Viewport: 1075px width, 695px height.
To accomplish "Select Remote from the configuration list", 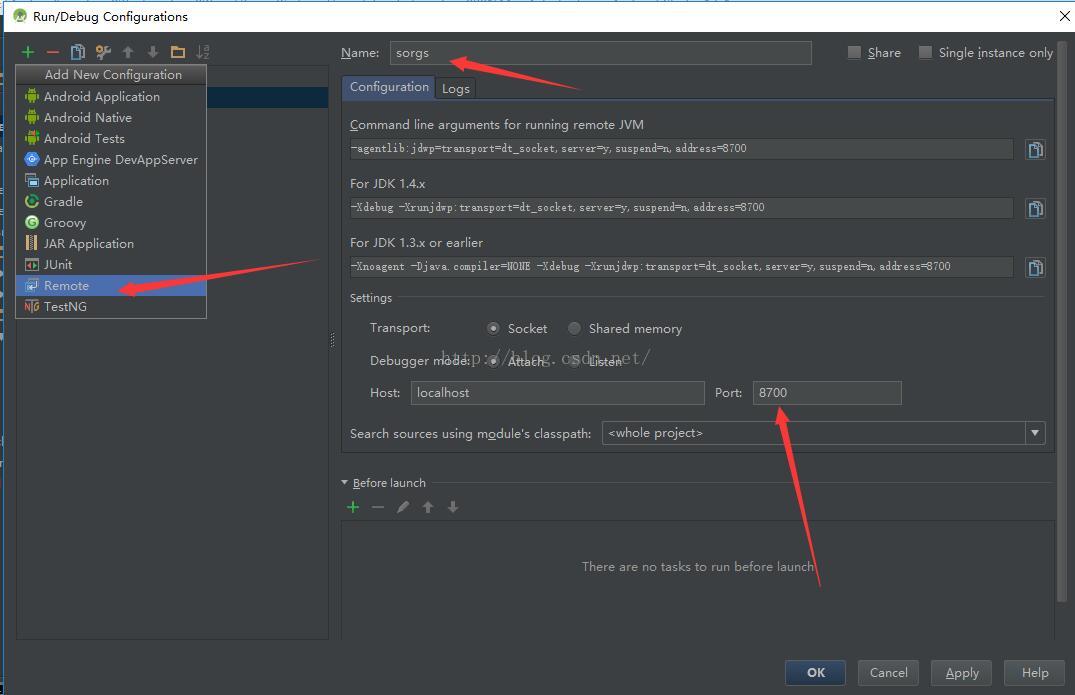I will (66, 286).
